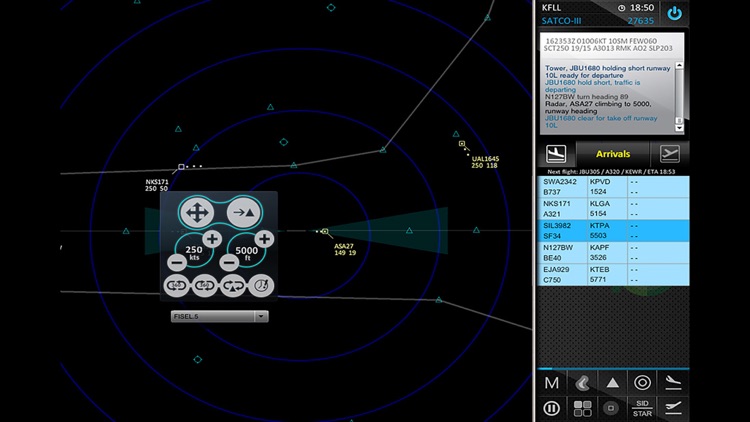This screenshot has width=750, height=422.
Task: Click the SATCO-III rank label
Action: click(561, 21)
